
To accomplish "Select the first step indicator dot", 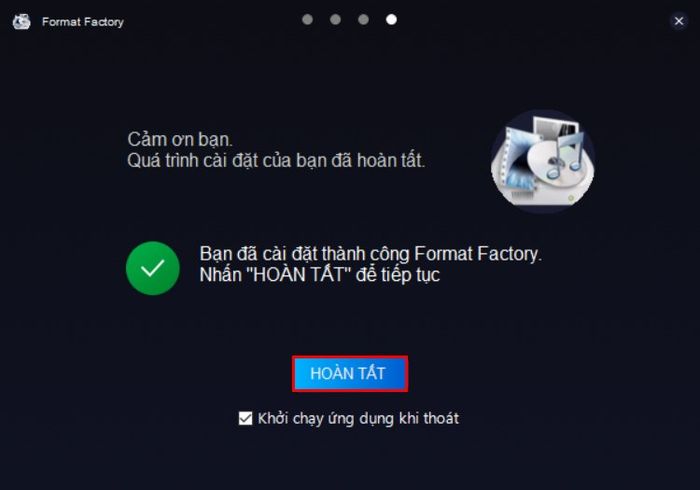I will click(307, 19).
